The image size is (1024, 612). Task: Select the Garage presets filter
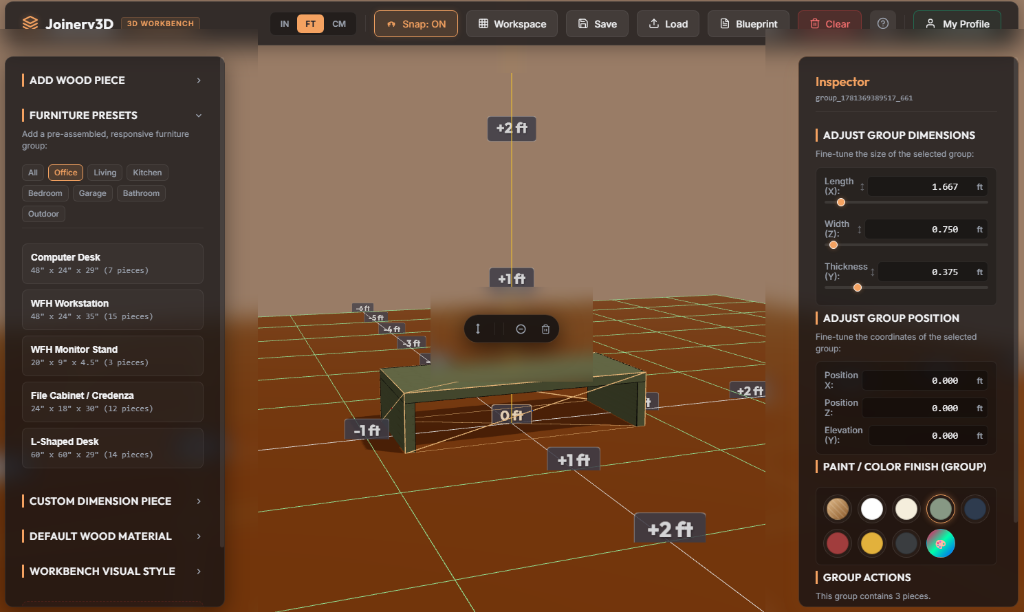(92, 193)
